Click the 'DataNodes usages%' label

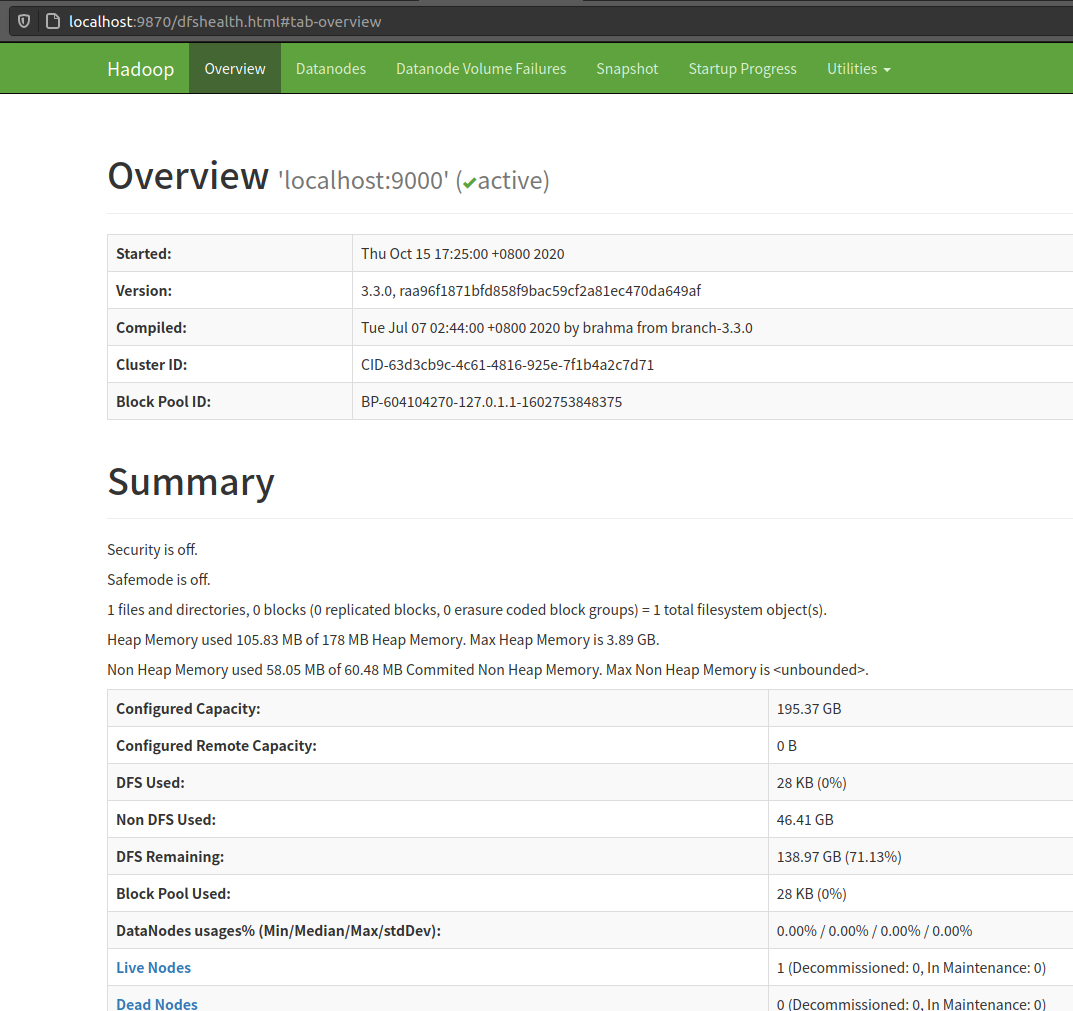click(x=279, y=931)
